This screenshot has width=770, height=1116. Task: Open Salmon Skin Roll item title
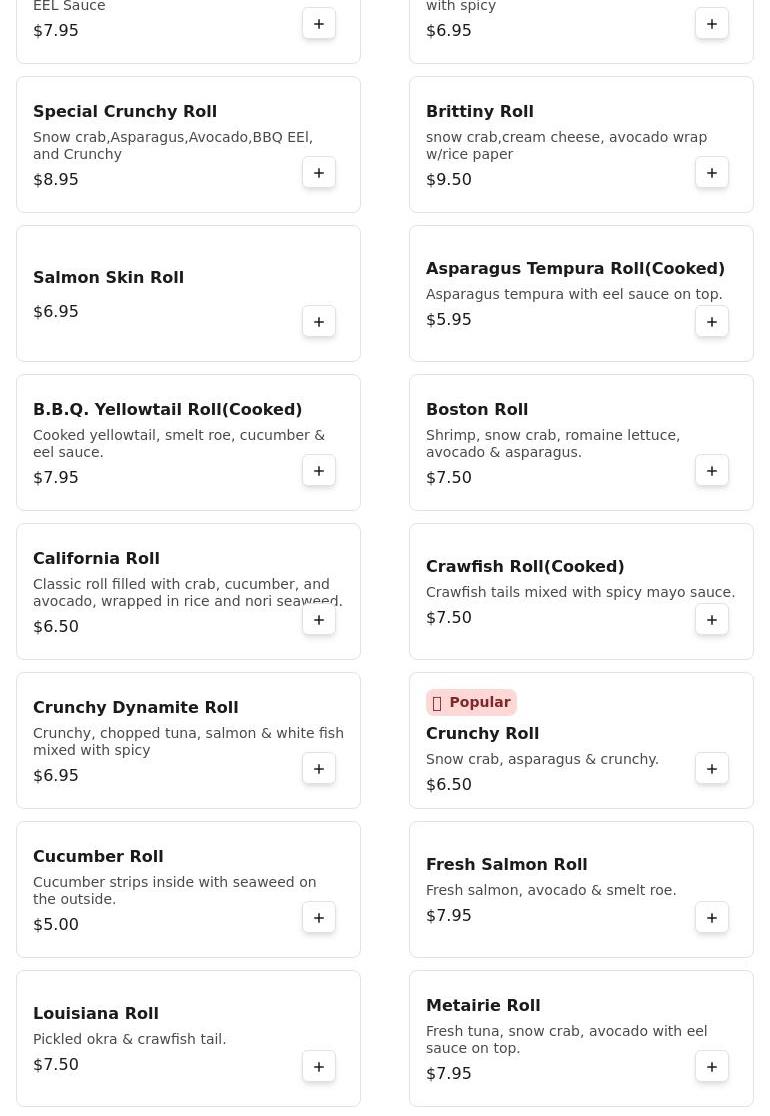point(108,277)
